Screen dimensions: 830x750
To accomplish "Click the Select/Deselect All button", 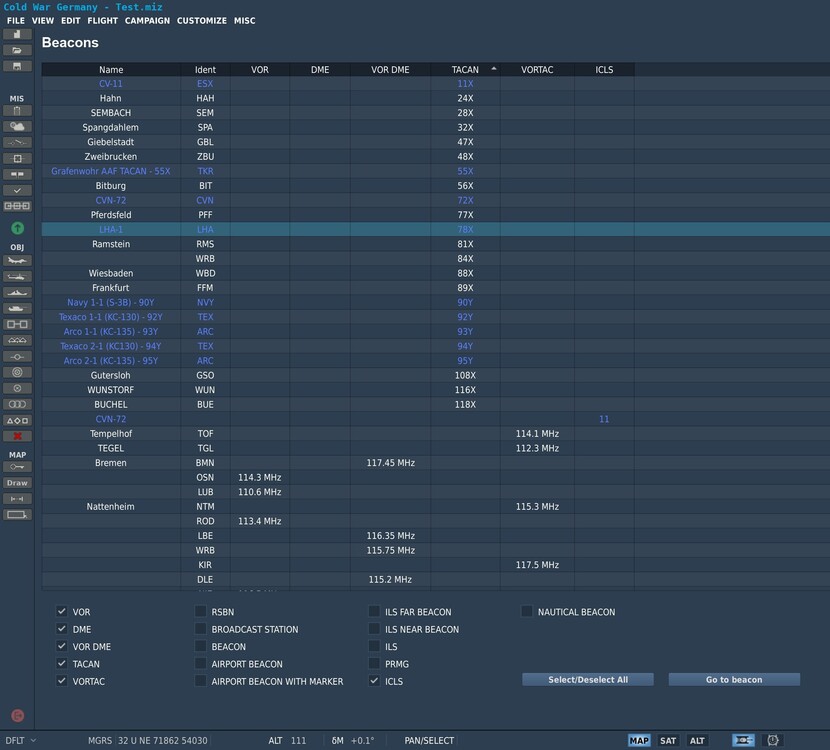I will pos(588,680).
